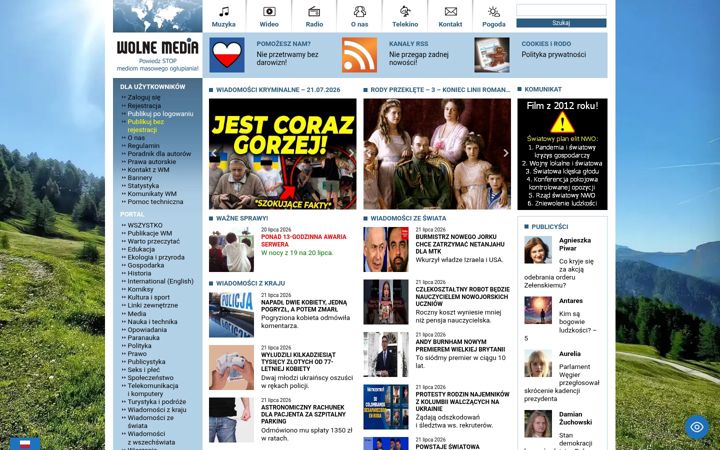
Task: Select the Polityka portal category
Action: pos(139,346)
